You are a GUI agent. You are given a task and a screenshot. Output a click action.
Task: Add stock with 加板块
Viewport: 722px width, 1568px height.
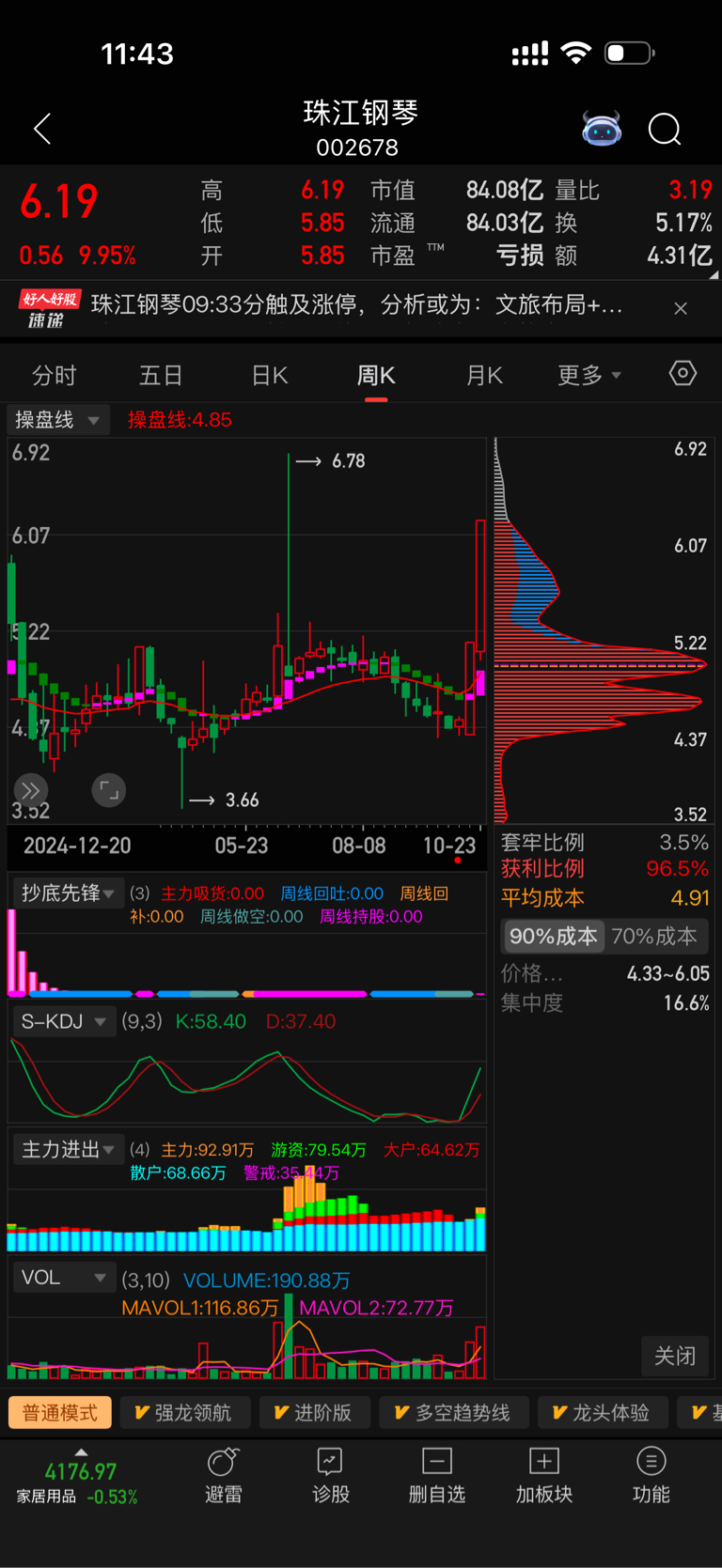point(544,1476)
